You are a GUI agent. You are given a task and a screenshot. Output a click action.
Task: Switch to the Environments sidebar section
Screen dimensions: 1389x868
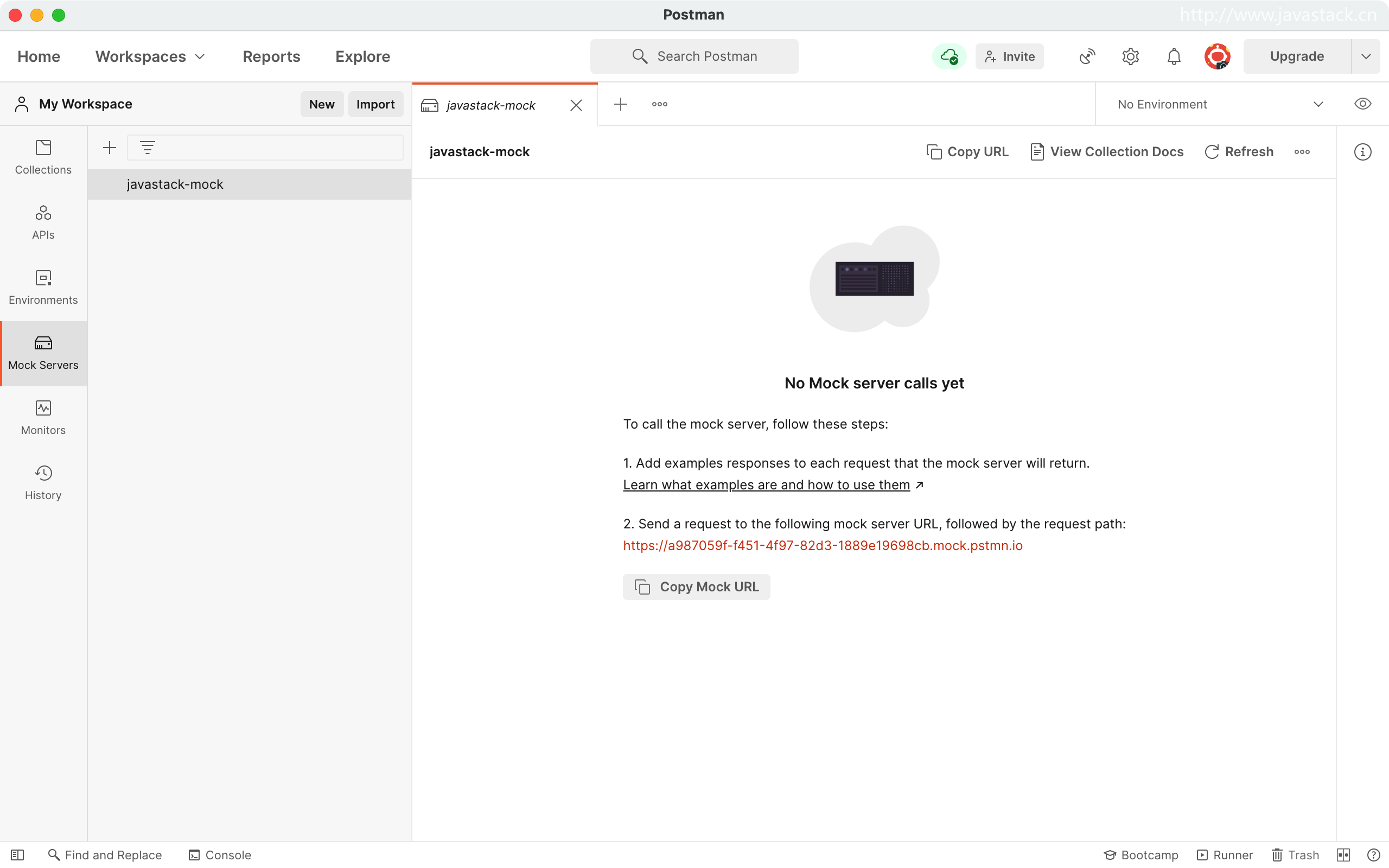[43, 287]
